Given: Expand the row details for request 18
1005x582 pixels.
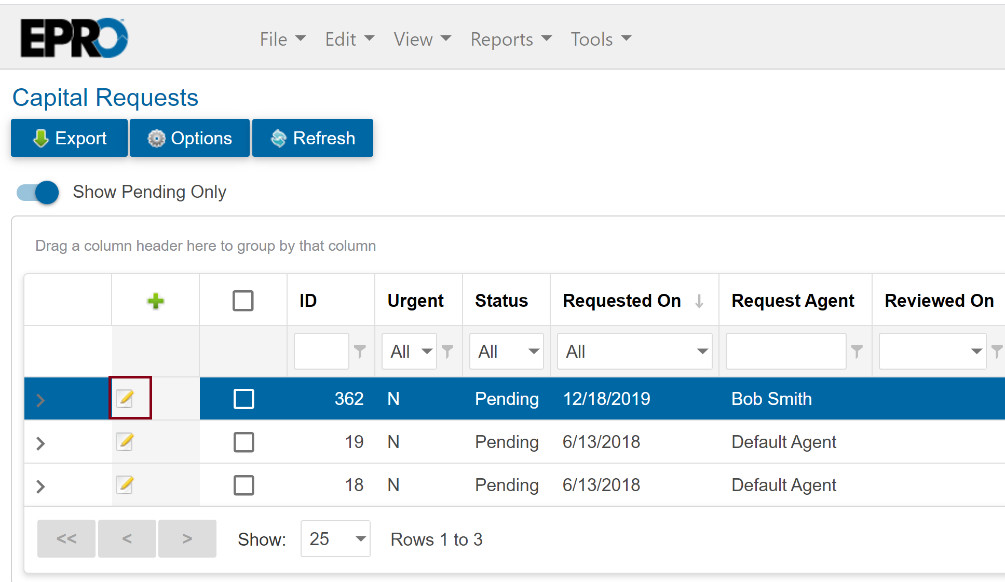Looking at the screenshot, I should tap(41, 486).
